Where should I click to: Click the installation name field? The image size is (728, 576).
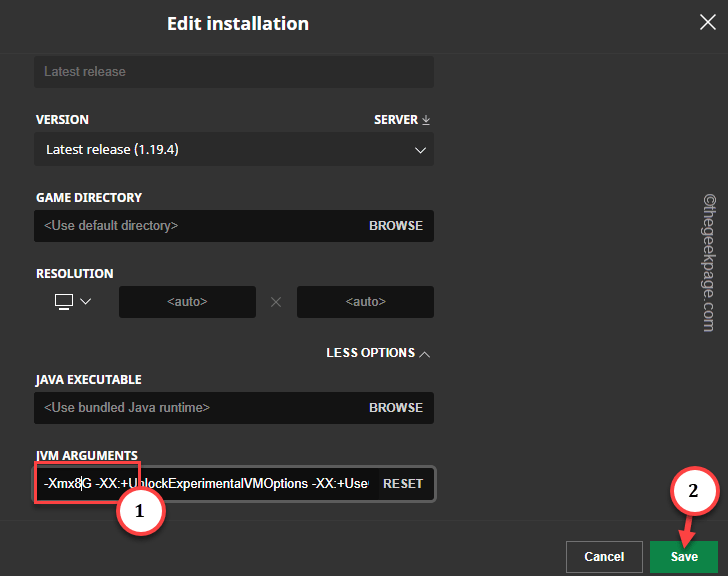tap(234, 72)
